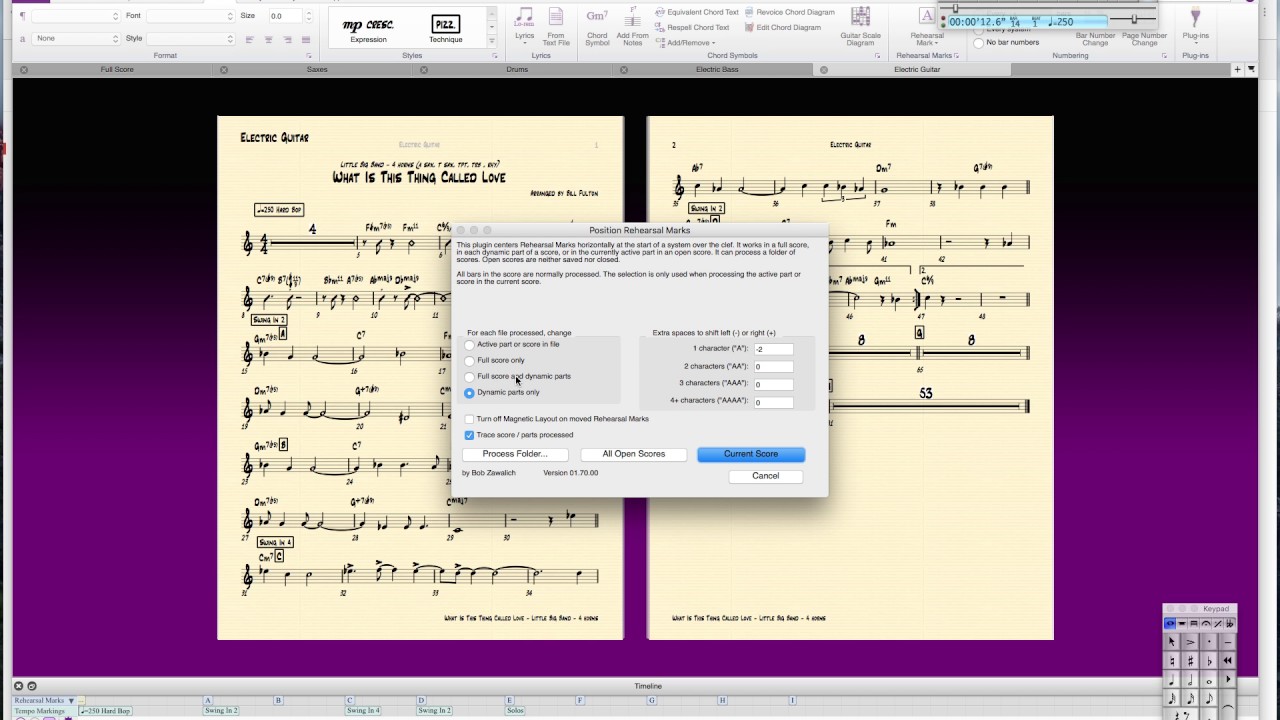Close the Electric Guitar tab
The height and width of the screenshot is (720, 1280).
coord(824,70)
